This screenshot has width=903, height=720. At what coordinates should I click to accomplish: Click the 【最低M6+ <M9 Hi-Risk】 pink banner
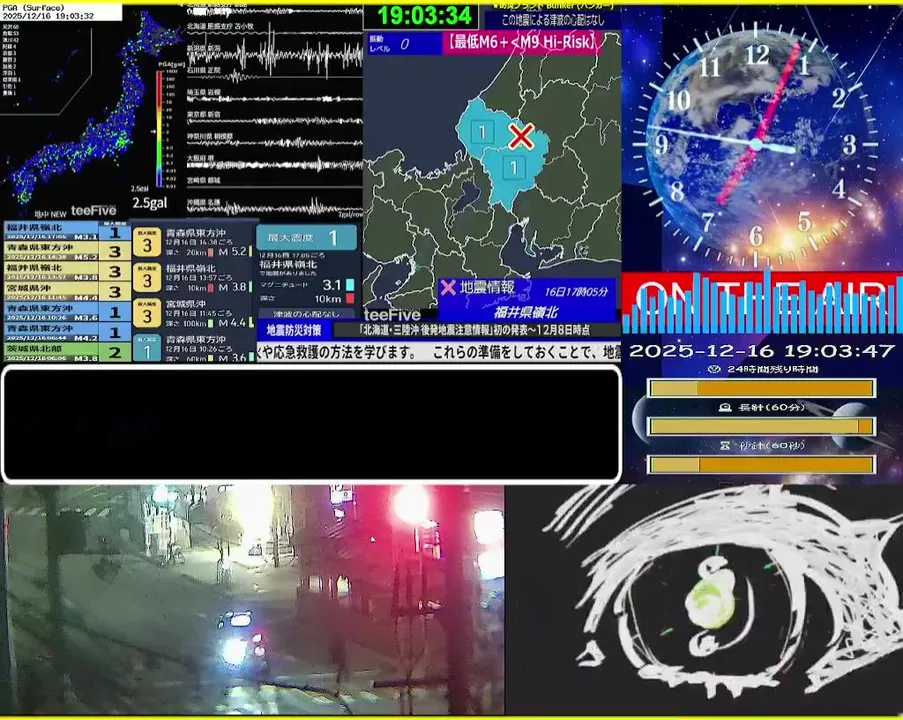coord(522,42)
